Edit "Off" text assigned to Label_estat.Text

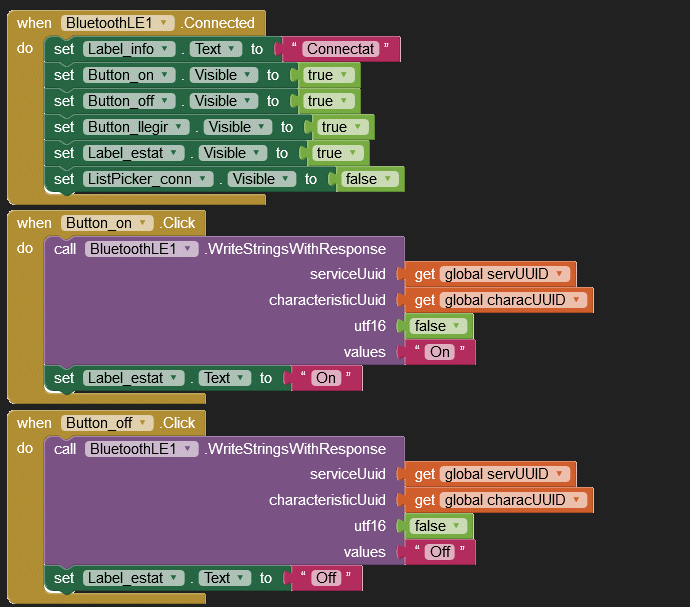[x=326, y=578]
